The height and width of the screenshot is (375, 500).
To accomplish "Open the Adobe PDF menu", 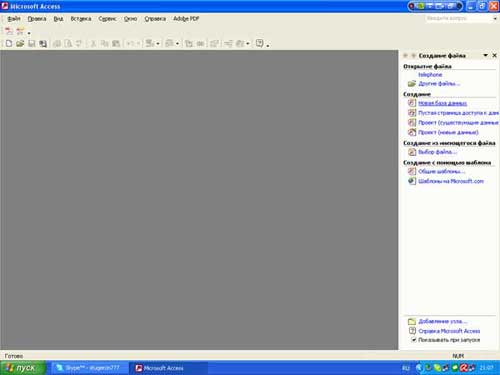I will (x=186, y=19).
